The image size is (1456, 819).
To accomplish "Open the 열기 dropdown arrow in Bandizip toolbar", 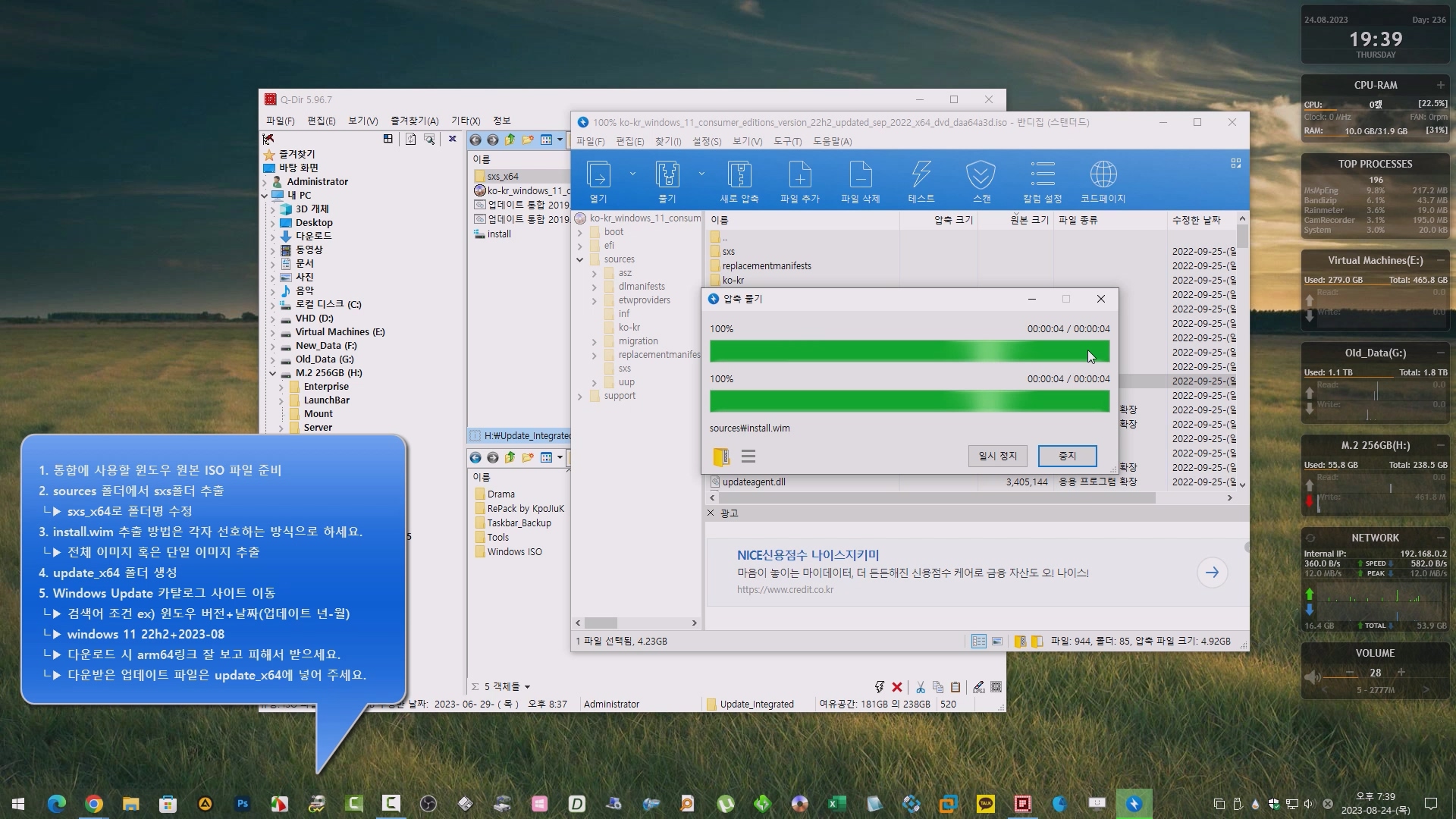I will (632, 174).
